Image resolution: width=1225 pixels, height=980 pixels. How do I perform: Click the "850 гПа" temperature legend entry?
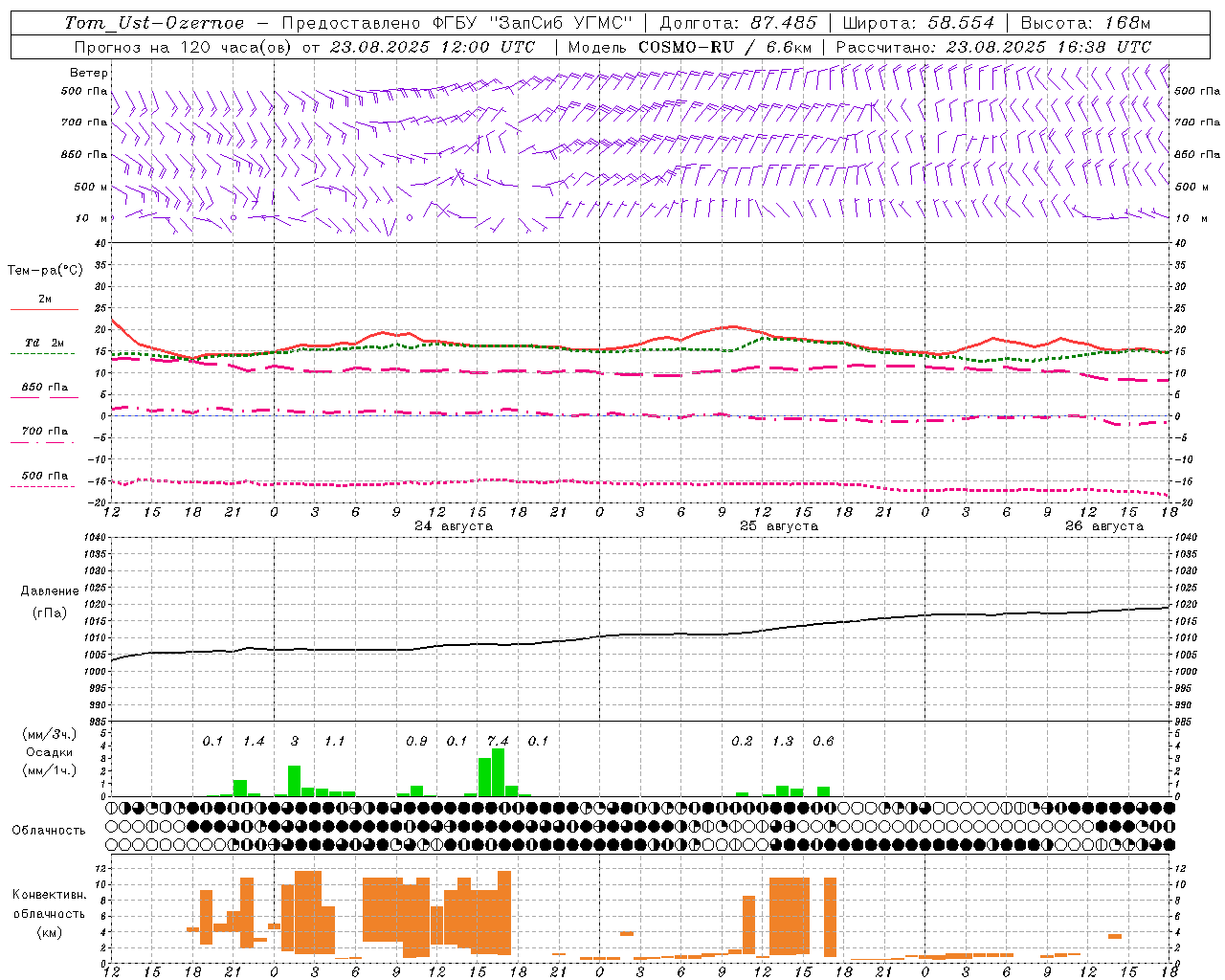pyautogui.click(x=44, y=388)
